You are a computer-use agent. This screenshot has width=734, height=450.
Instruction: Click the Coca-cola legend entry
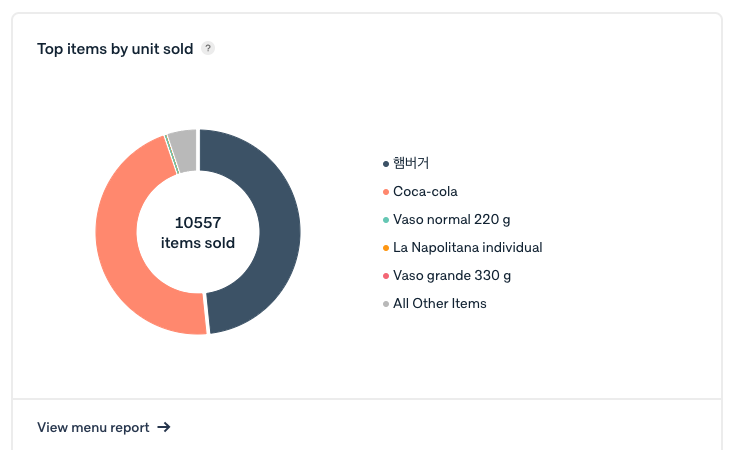[420, 192]
